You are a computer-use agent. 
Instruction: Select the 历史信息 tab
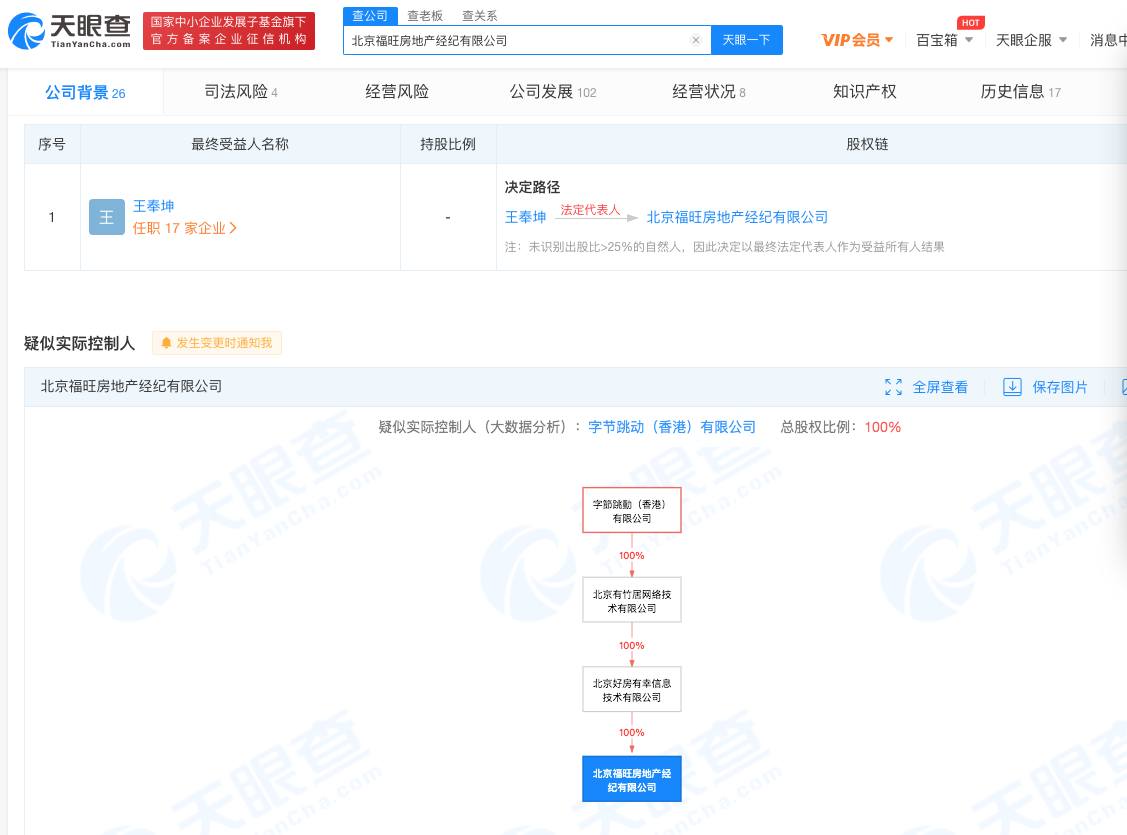1021,92
